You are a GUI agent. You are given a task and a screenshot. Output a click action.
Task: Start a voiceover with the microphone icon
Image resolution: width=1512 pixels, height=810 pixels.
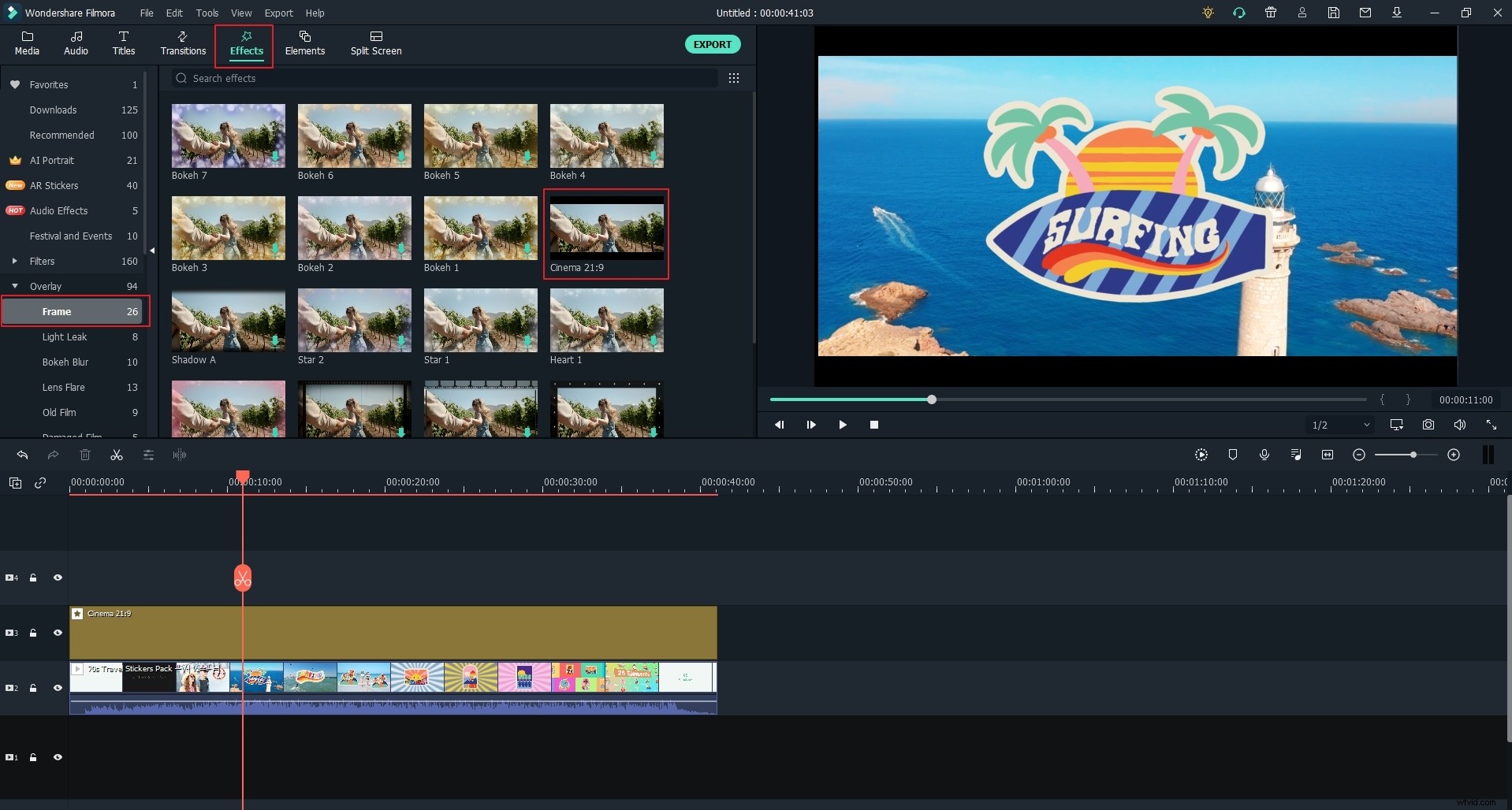pyautogui.click(x=1264, y=455)
